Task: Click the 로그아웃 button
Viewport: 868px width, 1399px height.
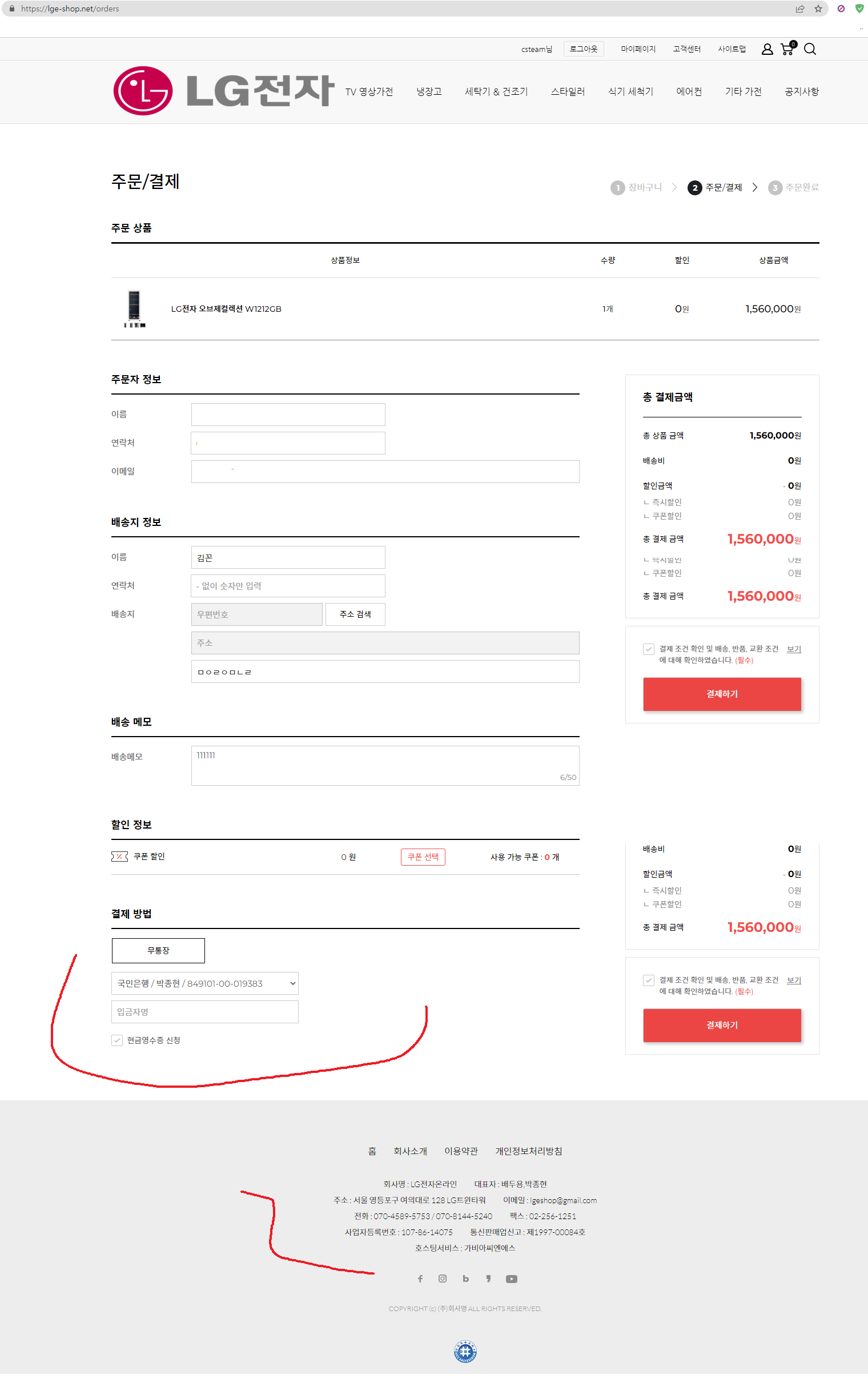Action: (584, 49)
